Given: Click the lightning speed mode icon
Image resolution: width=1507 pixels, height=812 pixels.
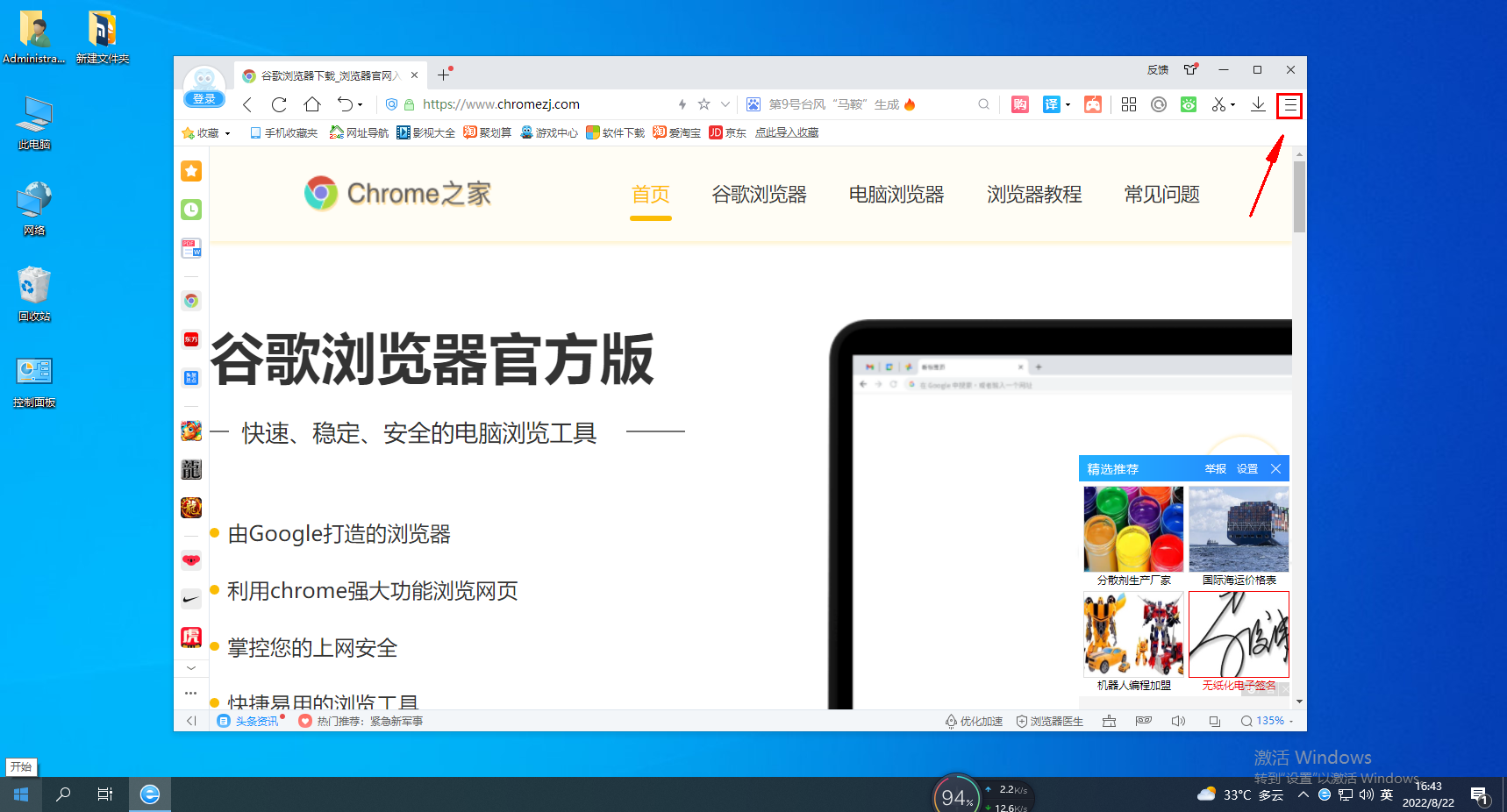Looking at the screenshot, I should (682, 104).
